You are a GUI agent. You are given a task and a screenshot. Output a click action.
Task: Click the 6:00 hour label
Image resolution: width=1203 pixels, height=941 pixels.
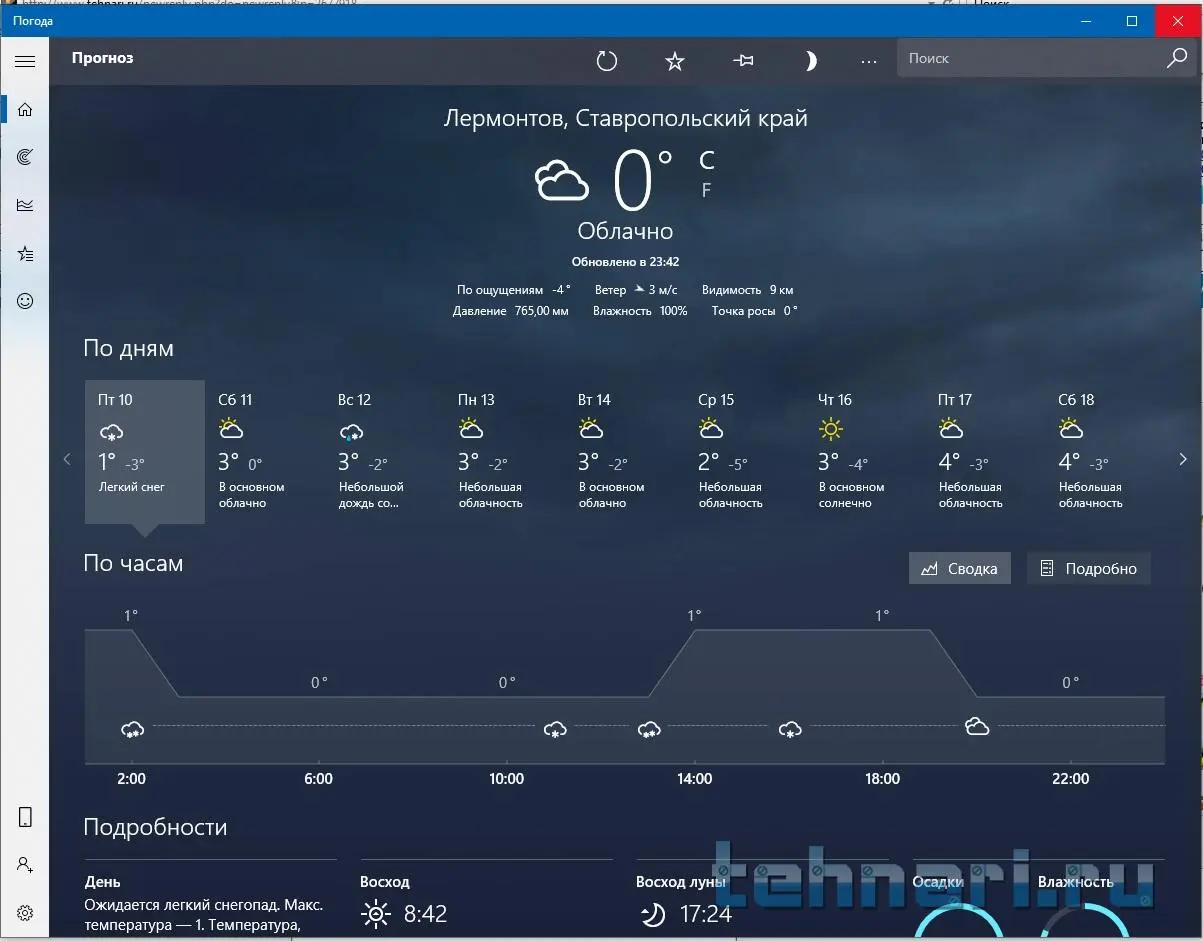click(x=318, y=778)
